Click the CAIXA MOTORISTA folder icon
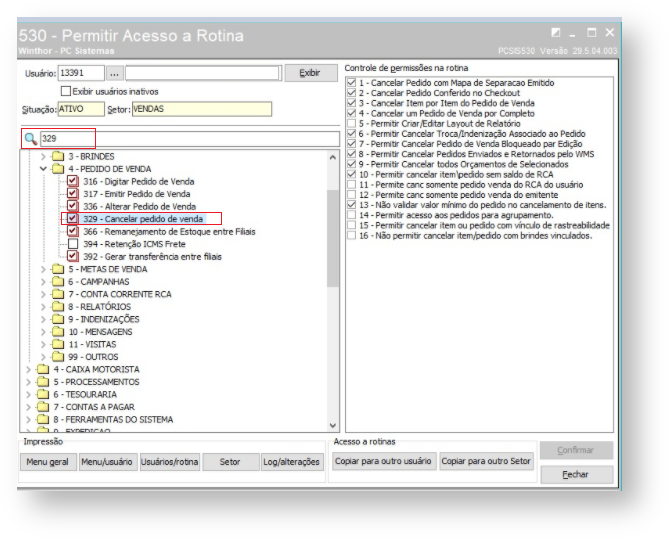 pyautogui.click(x=44, y=369)
